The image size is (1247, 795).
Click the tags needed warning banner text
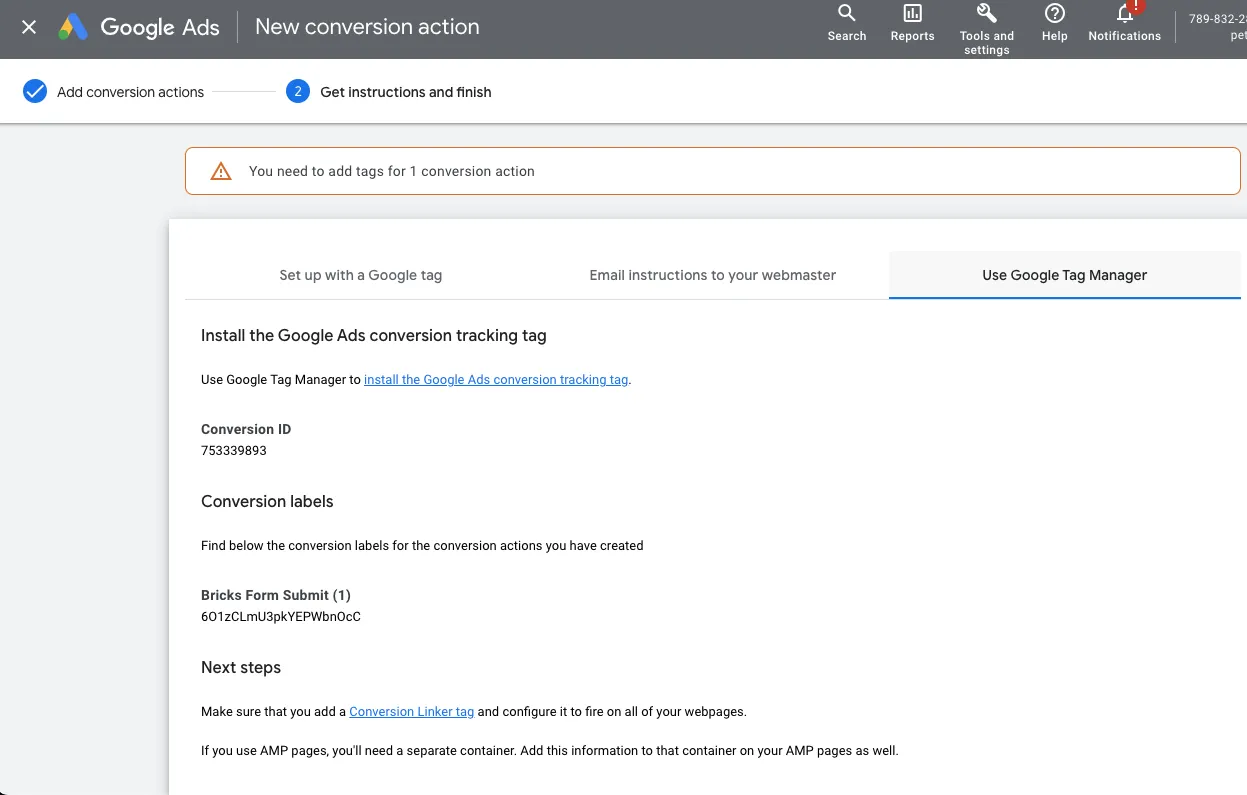click(391, 170)
